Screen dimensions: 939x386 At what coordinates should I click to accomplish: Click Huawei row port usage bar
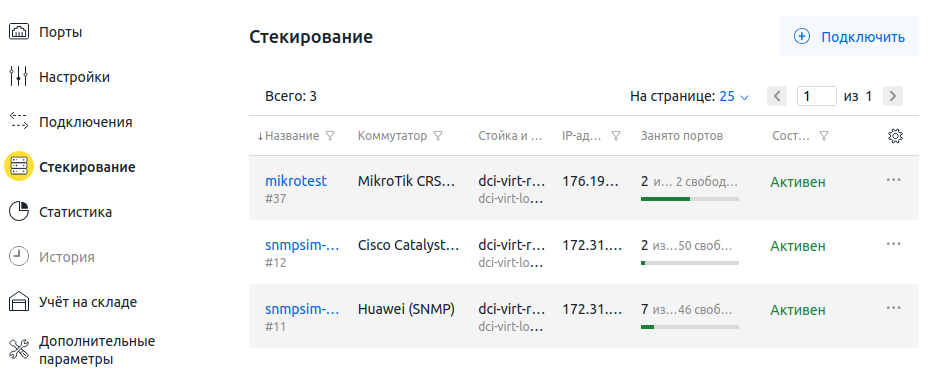click(689, 327)
